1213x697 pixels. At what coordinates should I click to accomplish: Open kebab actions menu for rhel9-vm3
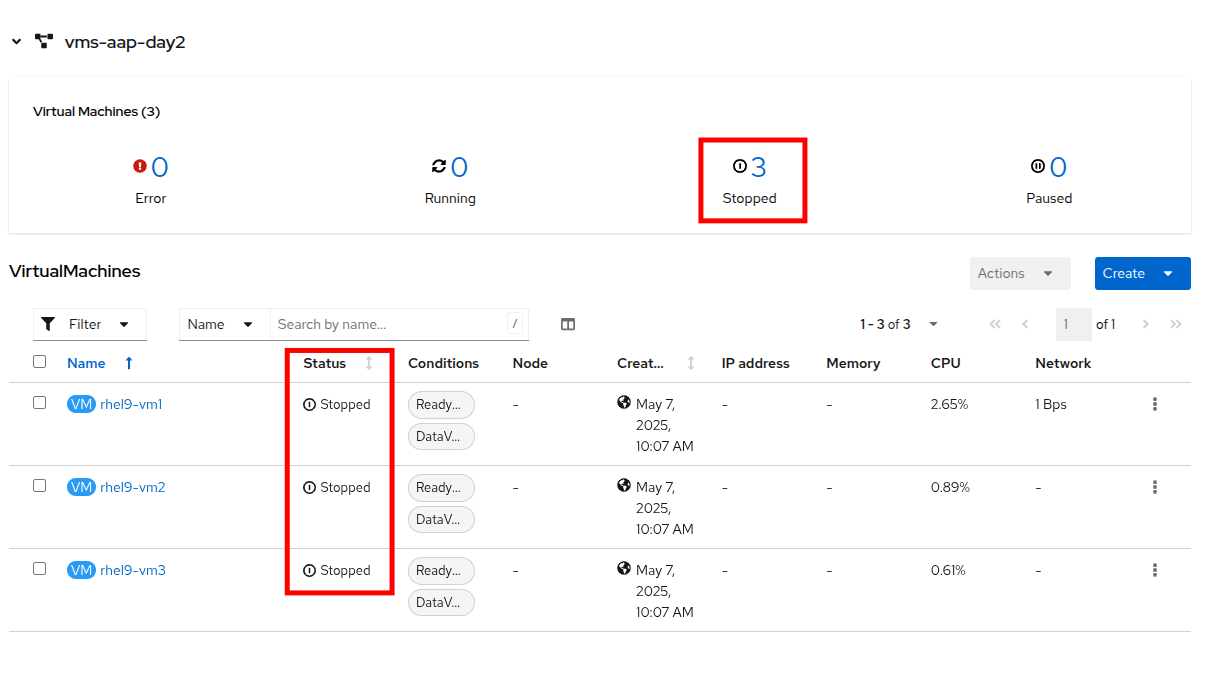[x=1154, y=570]
